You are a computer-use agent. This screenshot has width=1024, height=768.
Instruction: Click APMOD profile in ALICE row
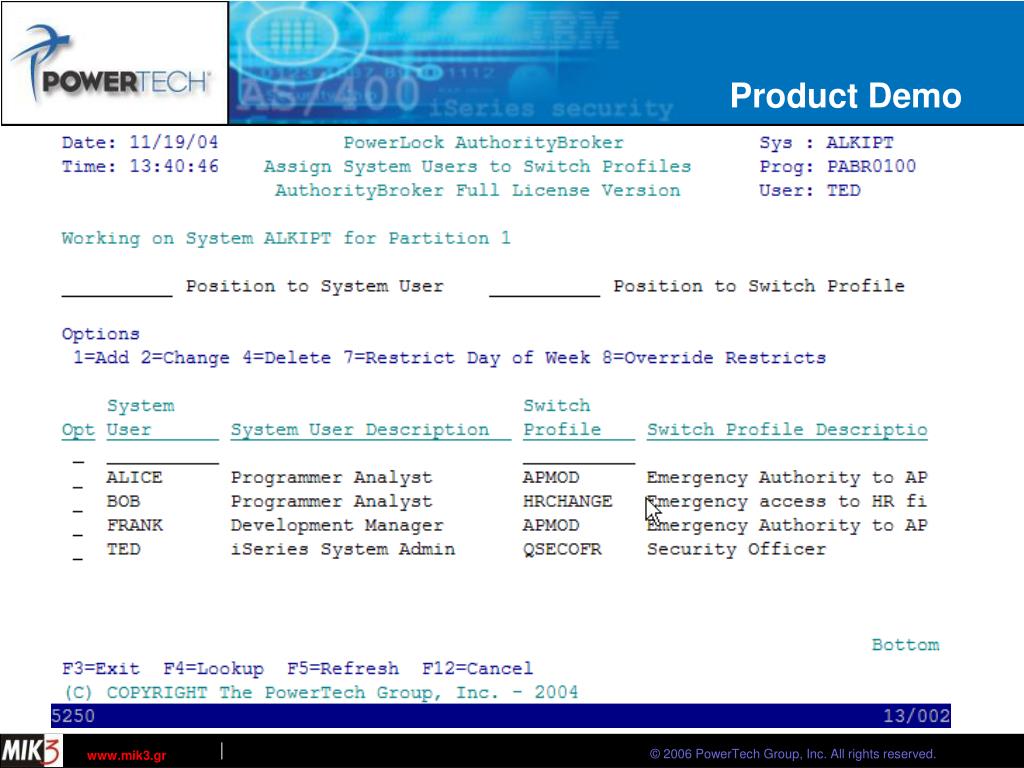point(551,477)
